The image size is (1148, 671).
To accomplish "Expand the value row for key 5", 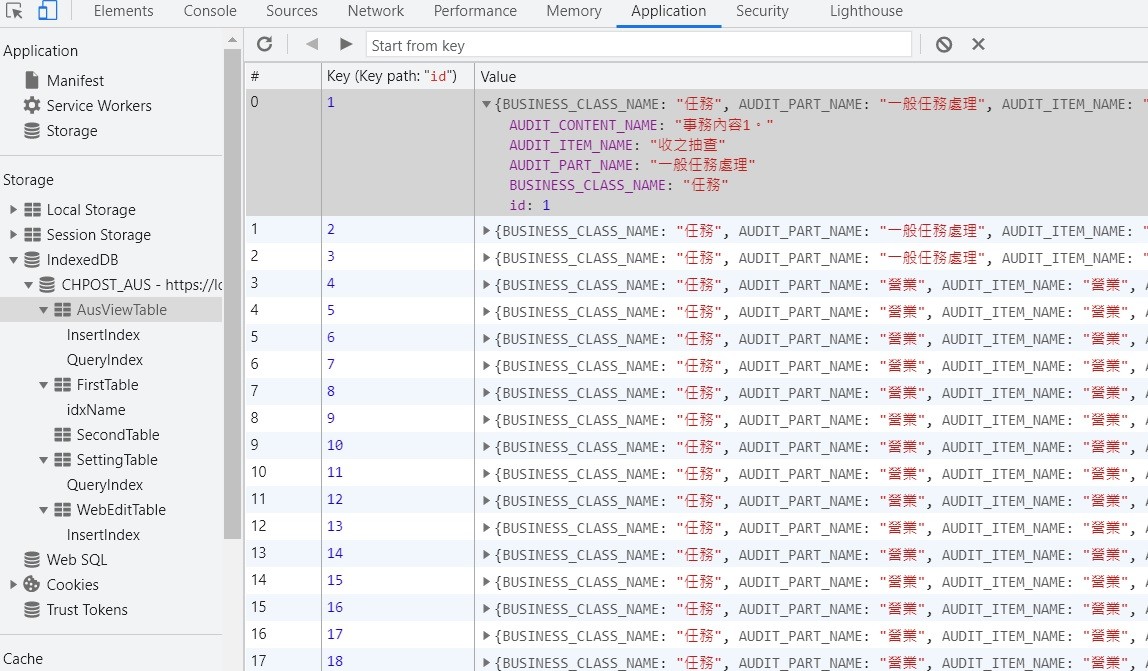I will click(x=487, y=312).
